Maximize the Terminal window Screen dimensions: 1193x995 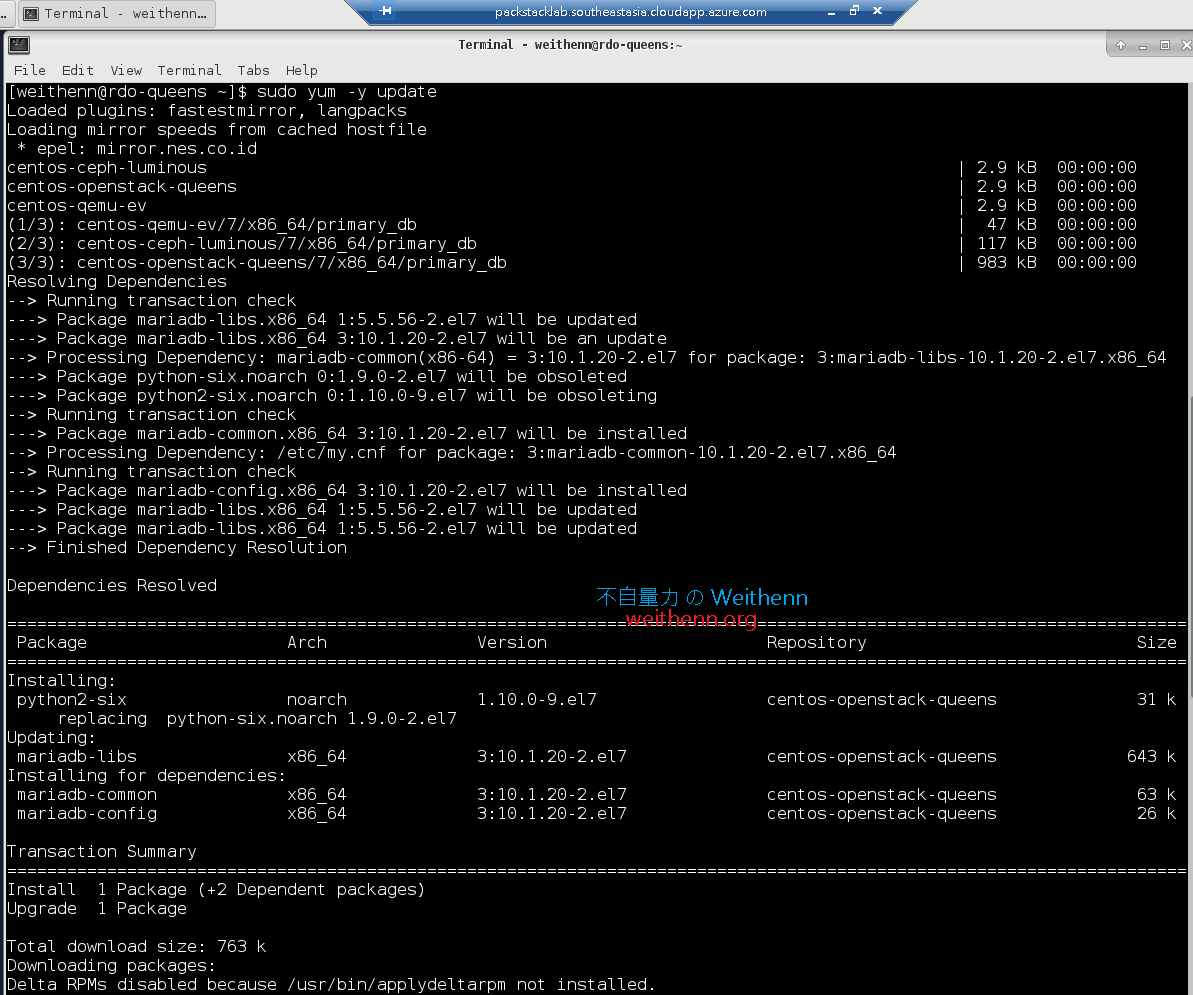click(x=1165, y=46)
